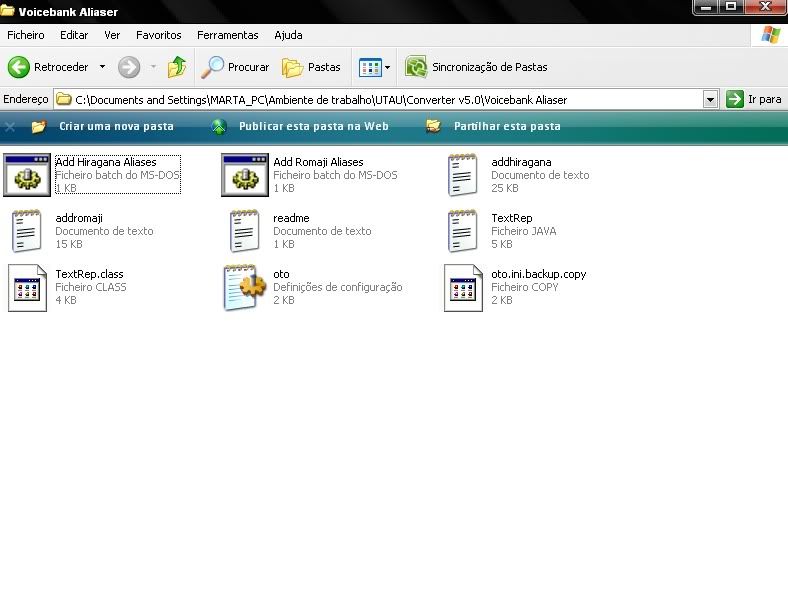788x589 pixels.
Task: Open the views mode dropdown button
Action: [x=374, y=67]
